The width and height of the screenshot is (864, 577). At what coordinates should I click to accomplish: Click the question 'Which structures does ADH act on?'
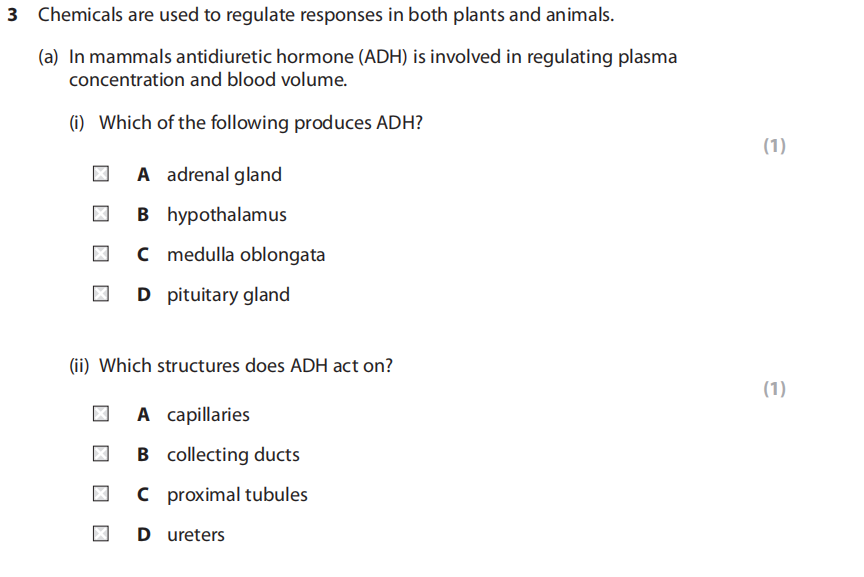coord(245,366)
